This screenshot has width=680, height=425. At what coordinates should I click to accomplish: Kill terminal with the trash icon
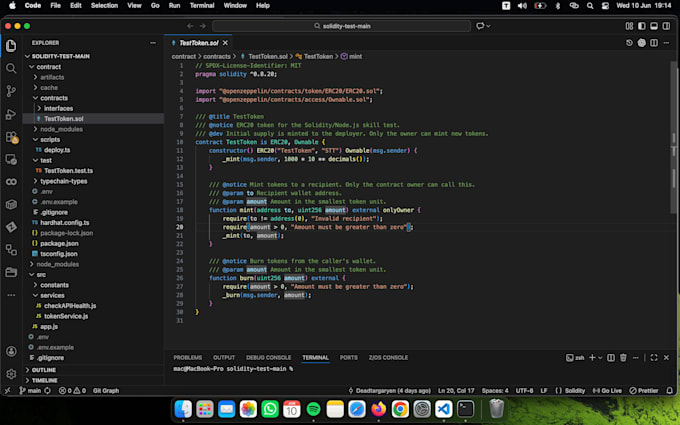click(623, 358)
